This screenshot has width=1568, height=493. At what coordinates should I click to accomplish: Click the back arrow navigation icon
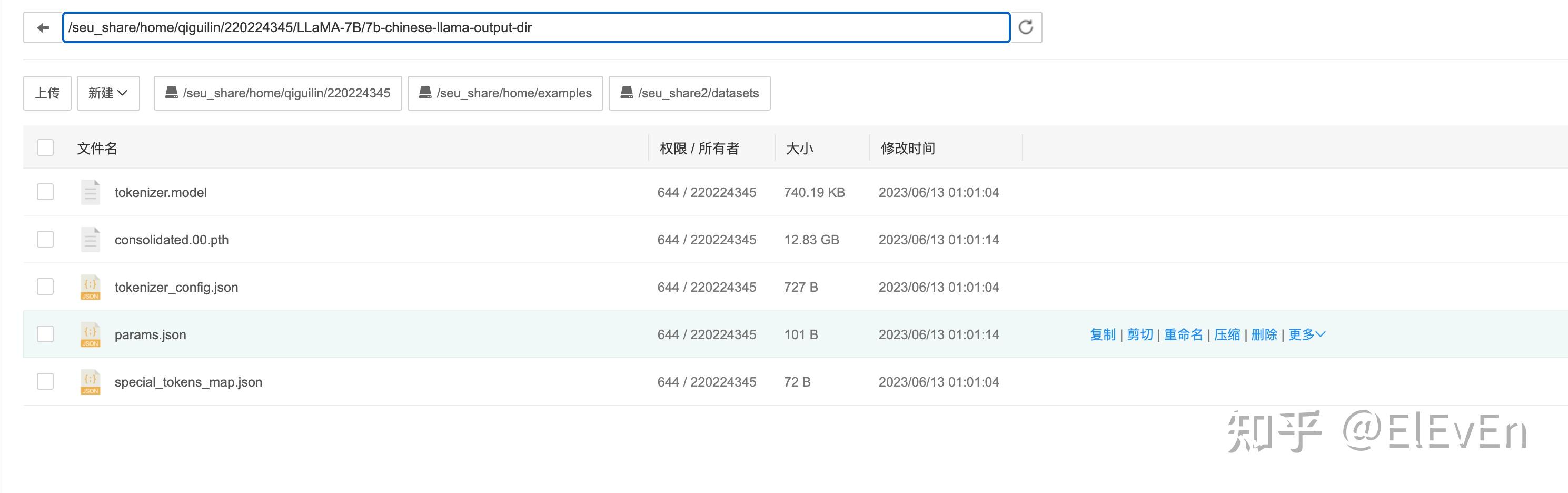click(43, 28)
